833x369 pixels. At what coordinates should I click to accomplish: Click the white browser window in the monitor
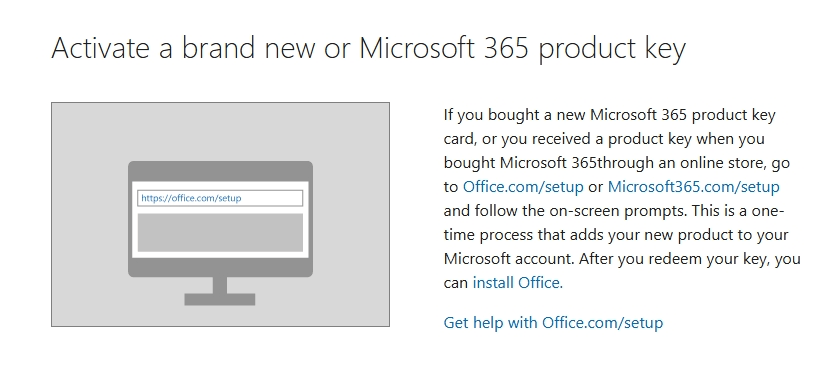pyautogui.click(x=220, y=220)
